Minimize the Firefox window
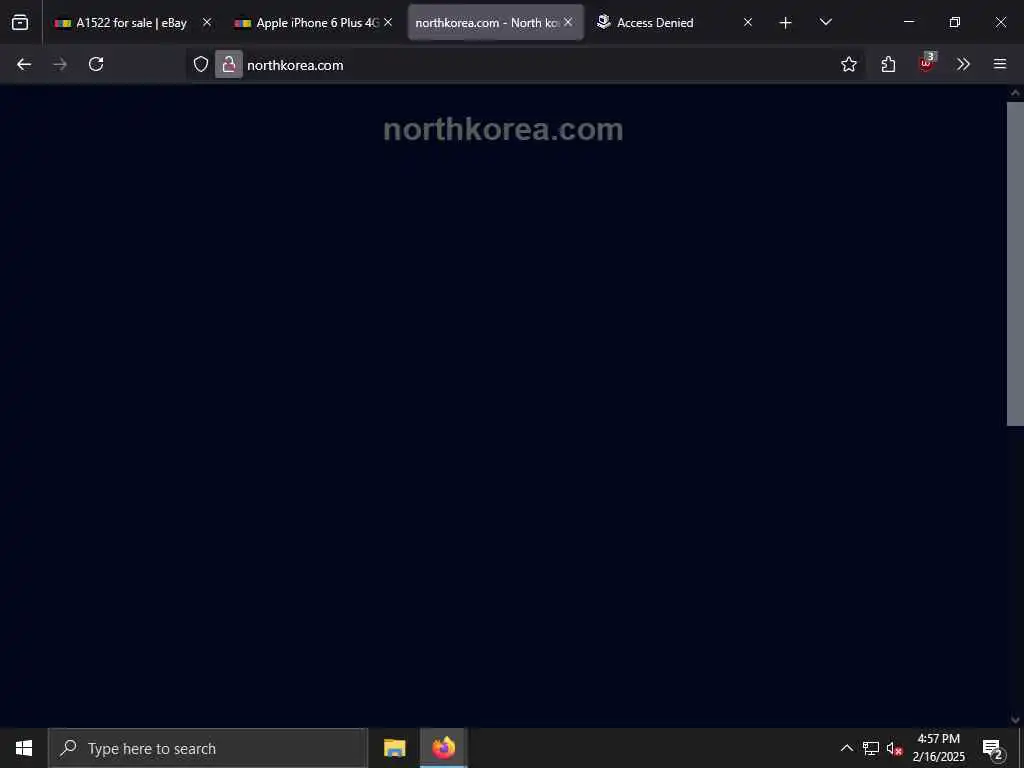The image size is (1024, 768). point(909,22)
